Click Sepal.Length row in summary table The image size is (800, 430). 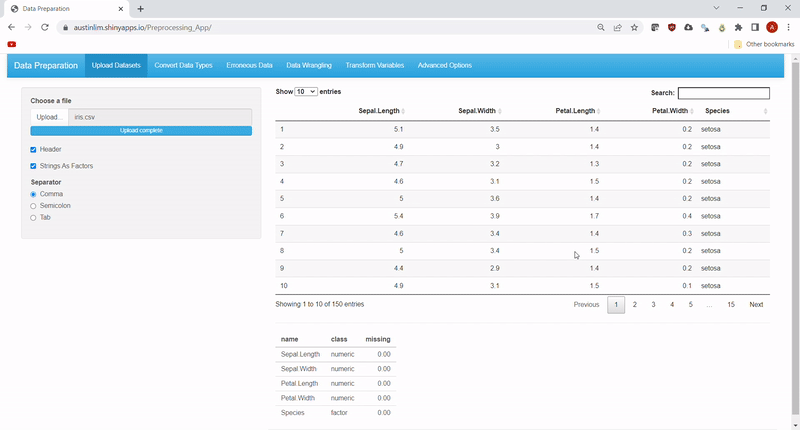[x=336, y=354]
